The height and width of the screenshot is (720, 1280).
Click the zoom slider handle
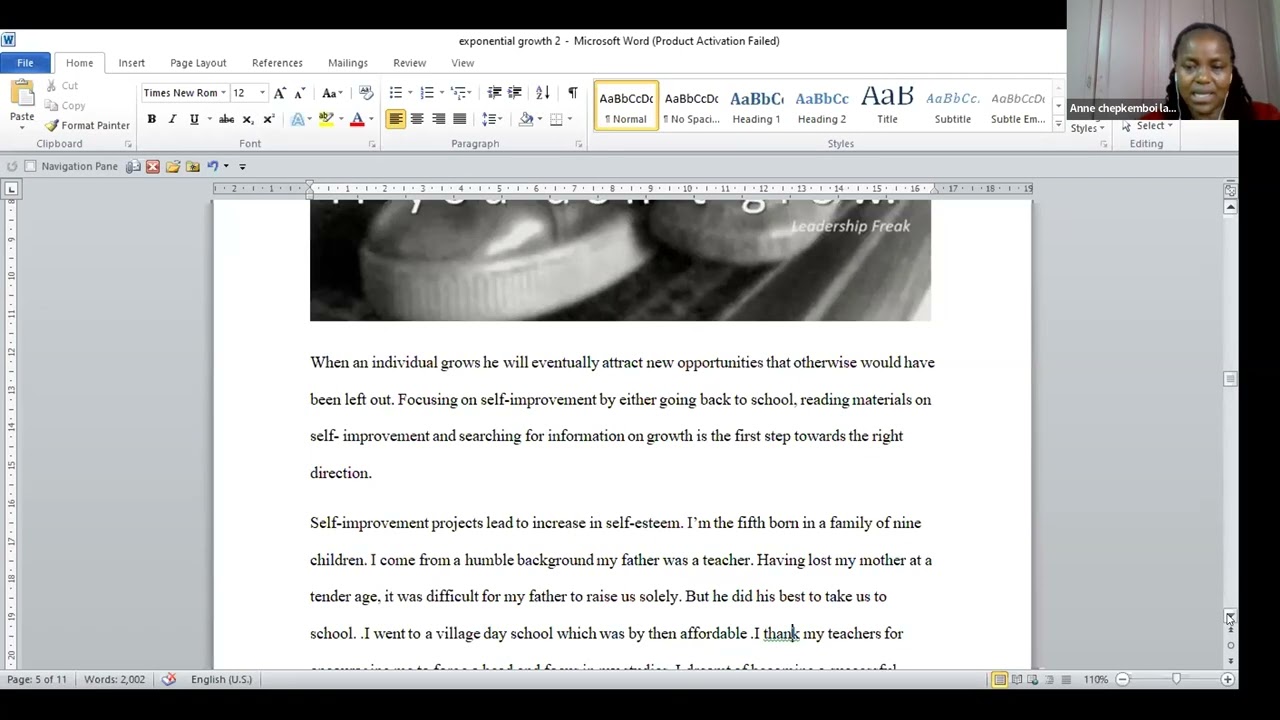(1176, 680)
